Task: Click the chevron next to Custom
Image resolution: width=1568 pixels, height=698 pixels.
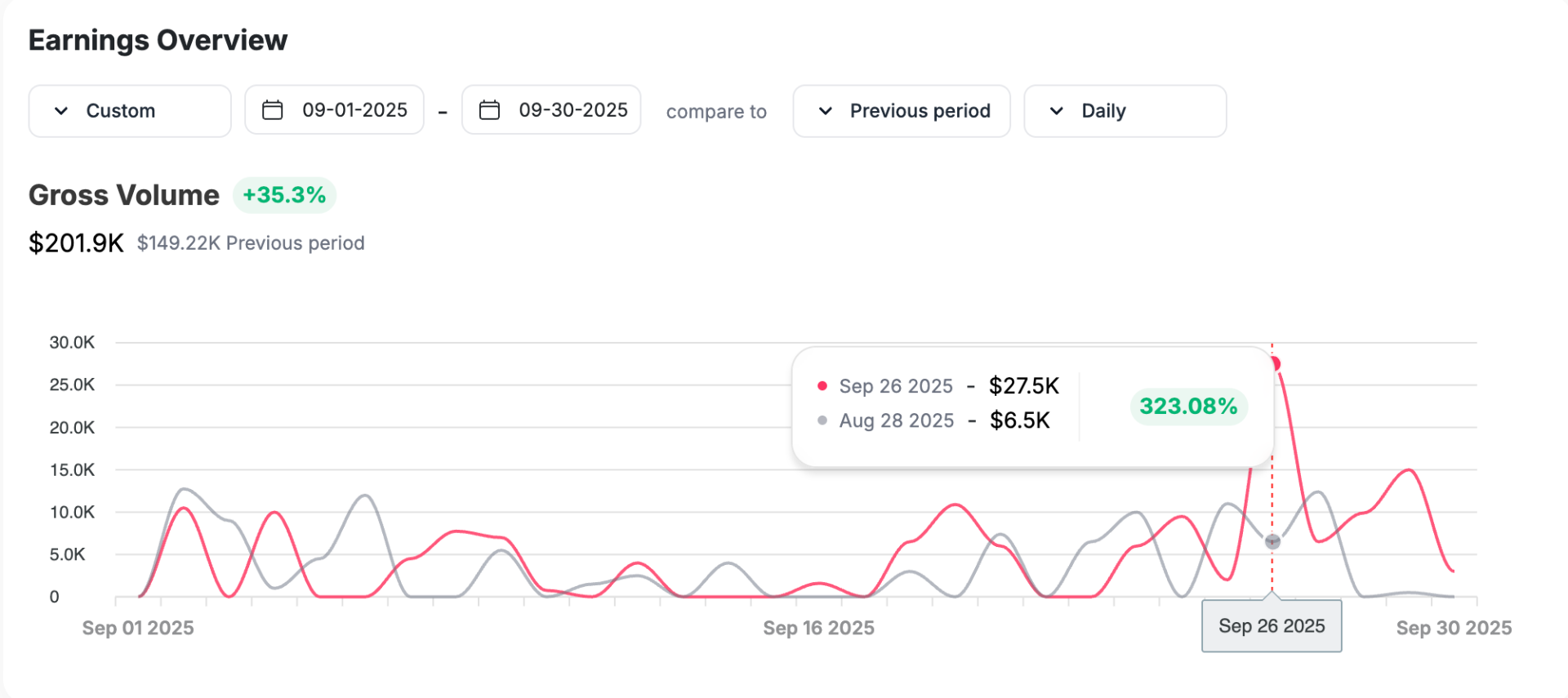Action: click(x=61, y=111)
